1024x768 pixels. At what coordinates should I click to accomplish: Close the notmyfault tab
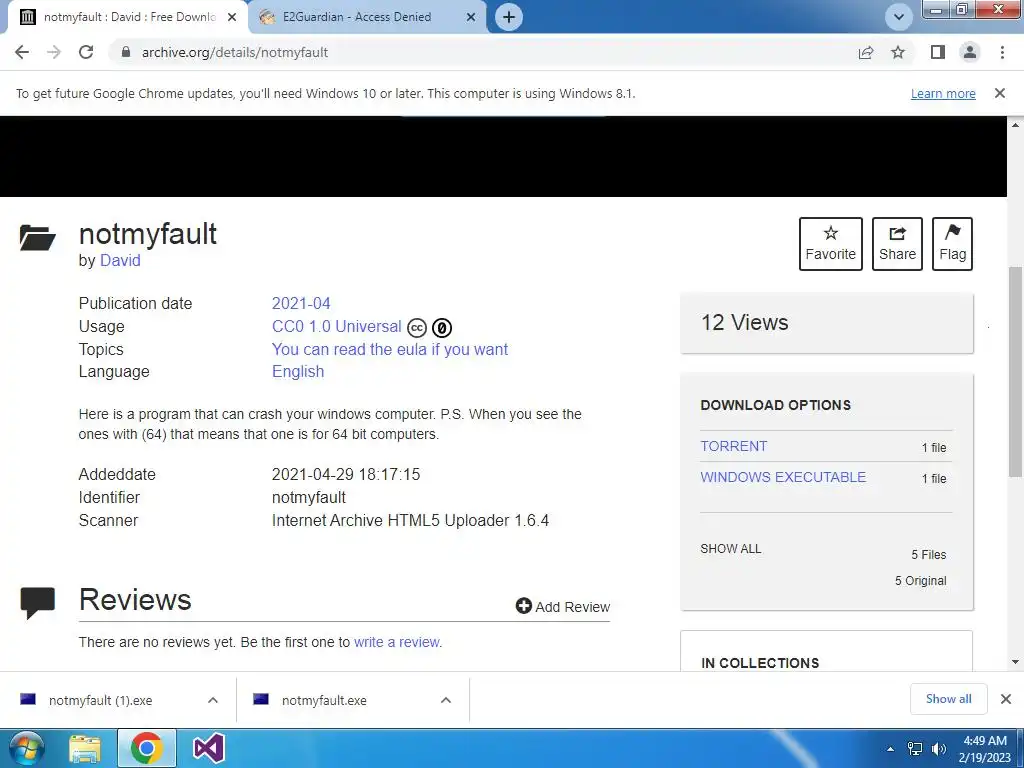point(232,17)
